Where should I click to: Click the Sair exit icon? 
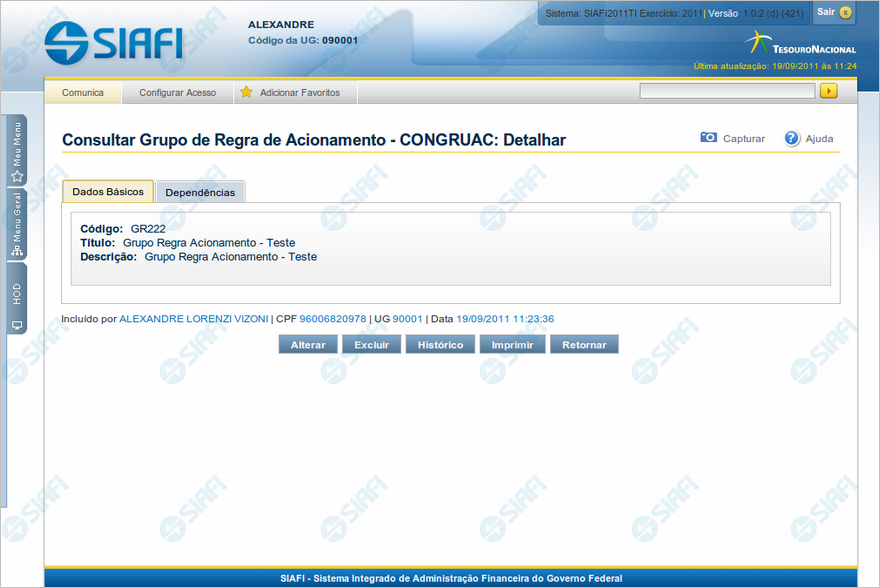[x=845, y=12]
